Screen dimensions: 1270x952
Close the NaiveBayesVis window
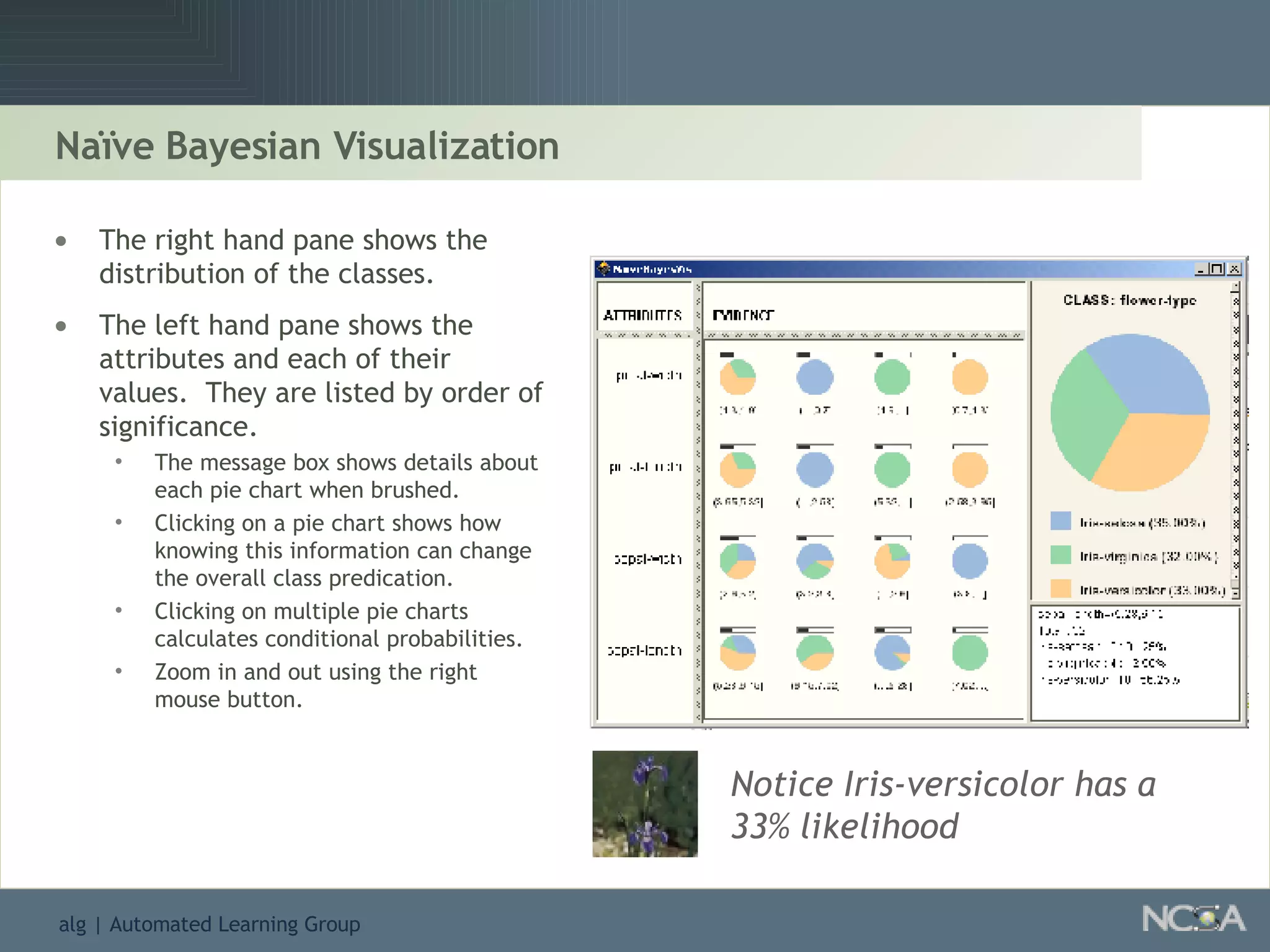pyautogui.click(x=1234, y=269)
